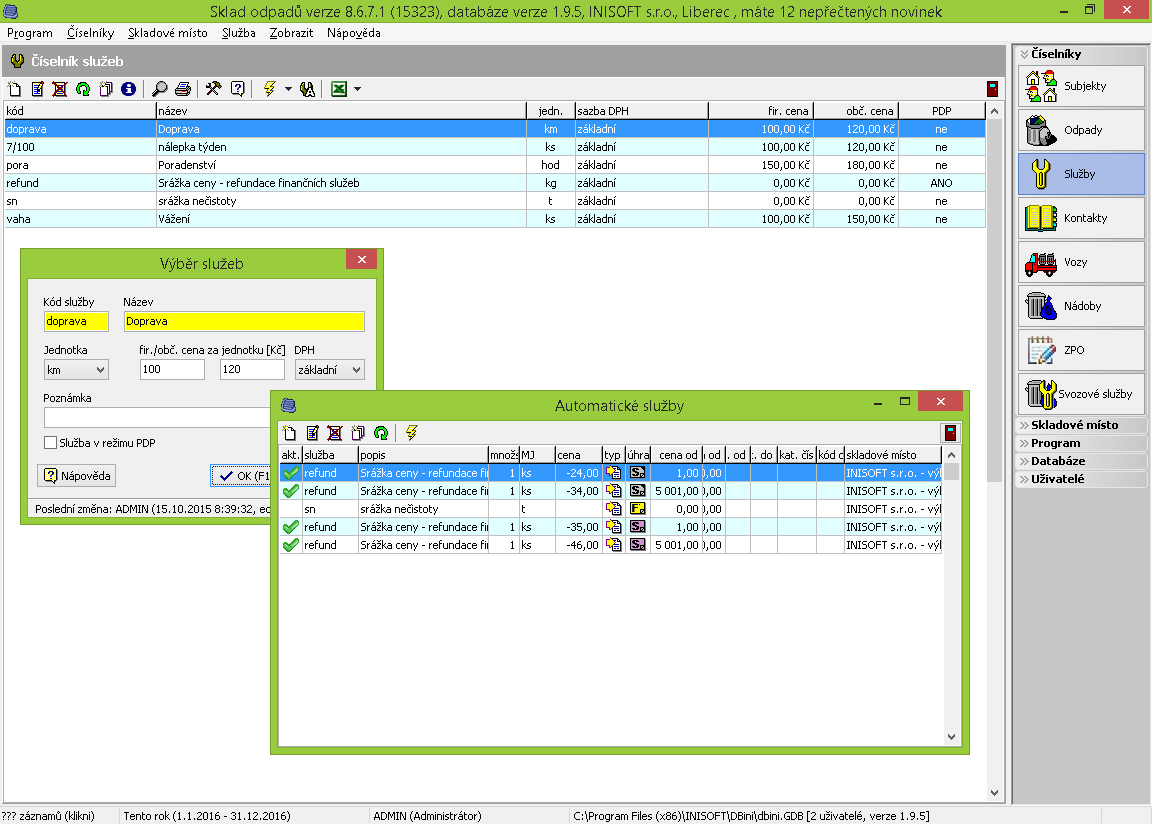Open the lightning bolt dropdown arrow
The image size is (1152, 824).
(x=288, y=89)
